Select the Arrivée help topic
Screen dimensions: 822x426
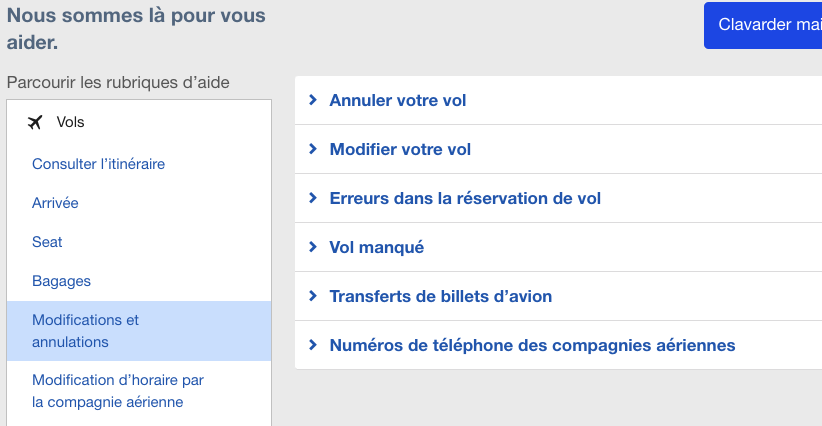coord(55,202)
